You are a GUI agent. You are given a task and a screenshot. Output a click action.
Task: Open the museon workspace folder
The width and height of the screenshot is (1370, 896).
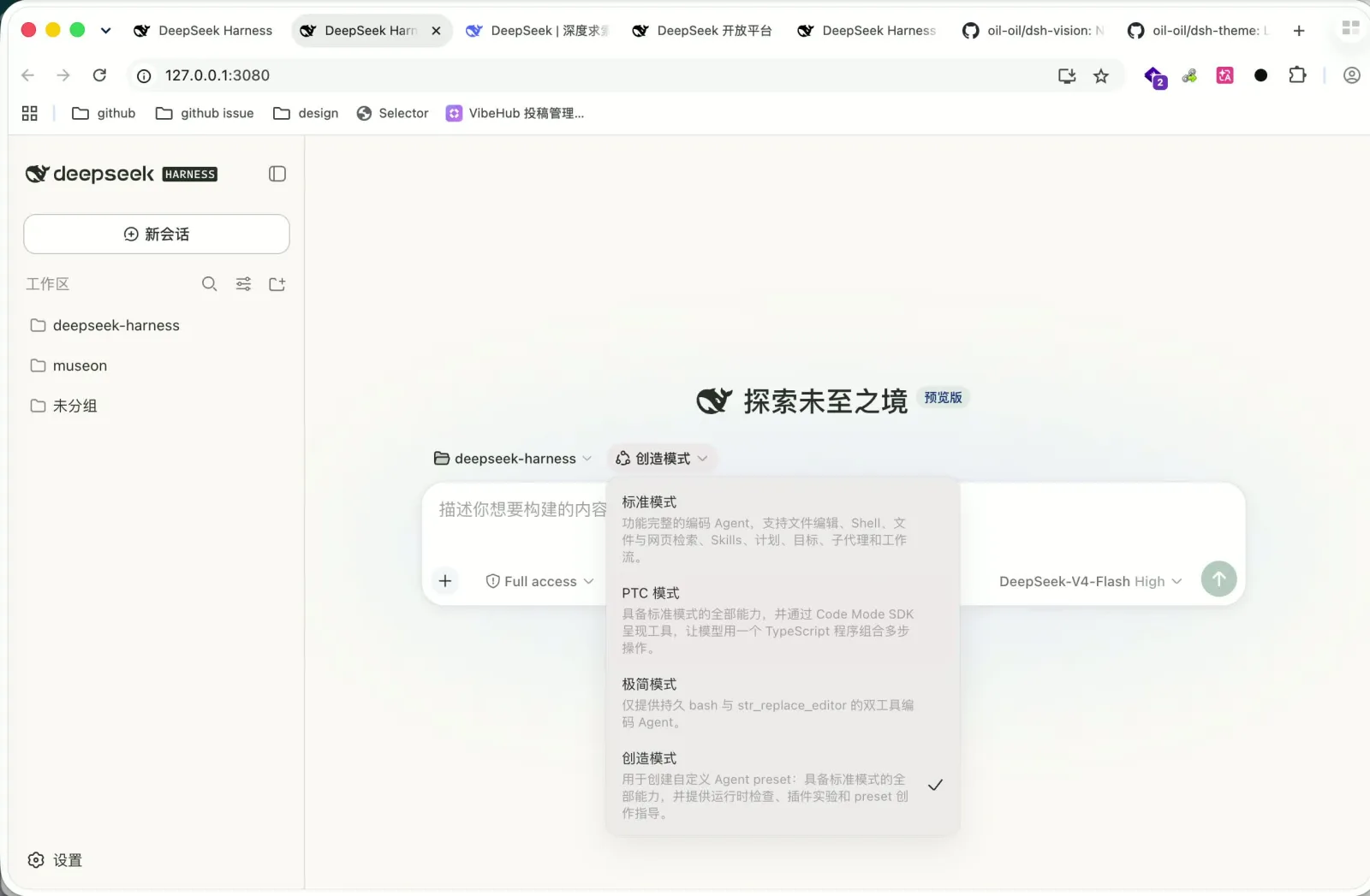tap(156, 365)
